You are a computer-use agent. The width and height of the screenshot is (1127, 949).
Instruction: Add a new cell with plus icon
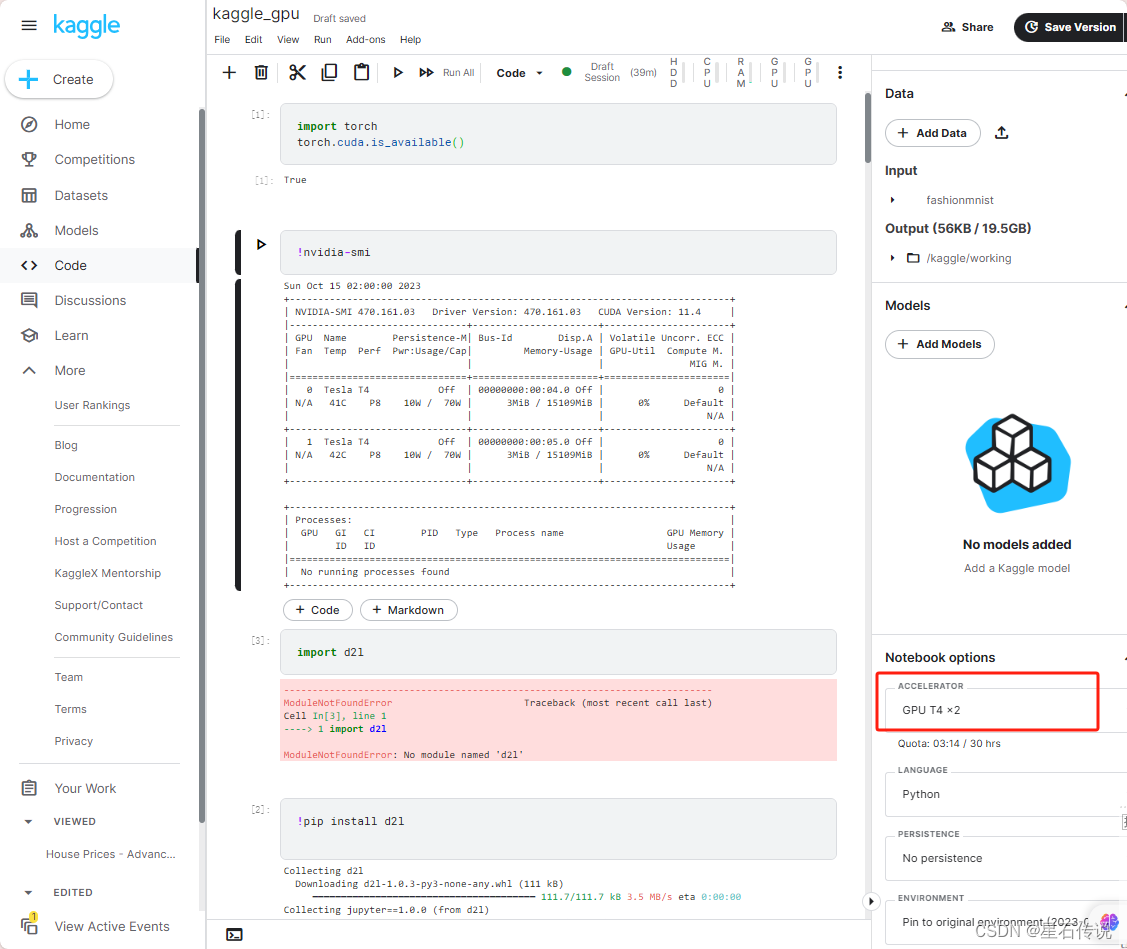click(x=229, y=73)
